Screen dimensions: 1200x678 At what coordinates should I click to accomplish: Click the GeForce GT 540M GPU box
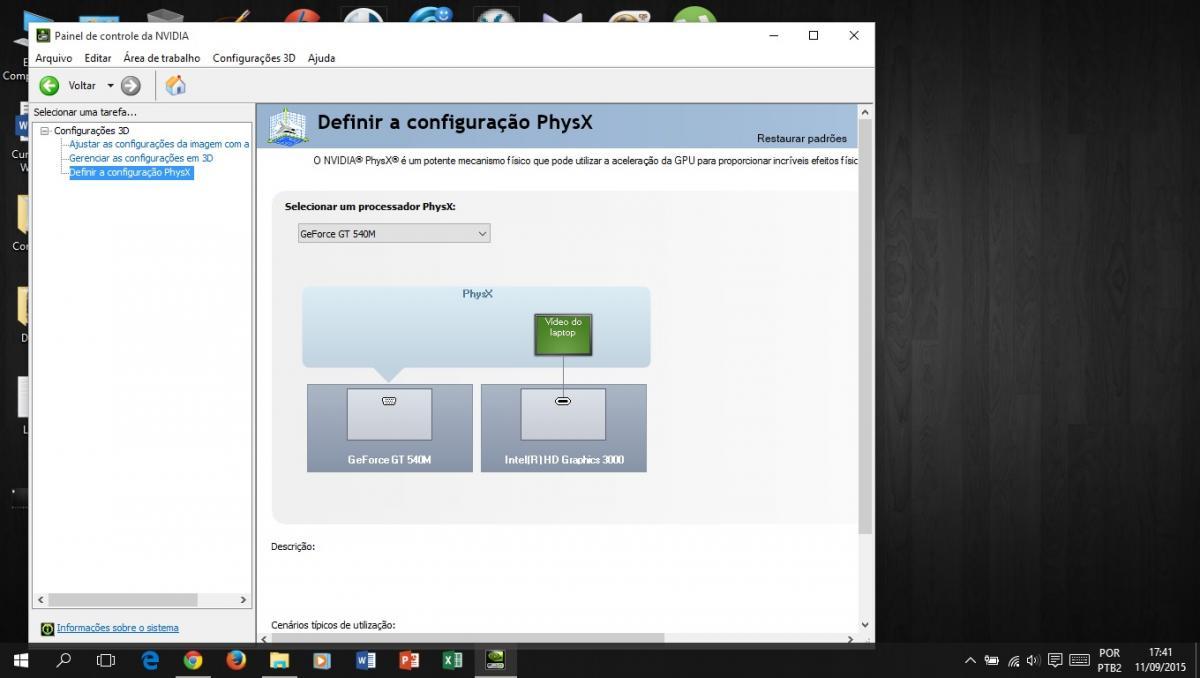pyautogui.click(x=390, y=427)
